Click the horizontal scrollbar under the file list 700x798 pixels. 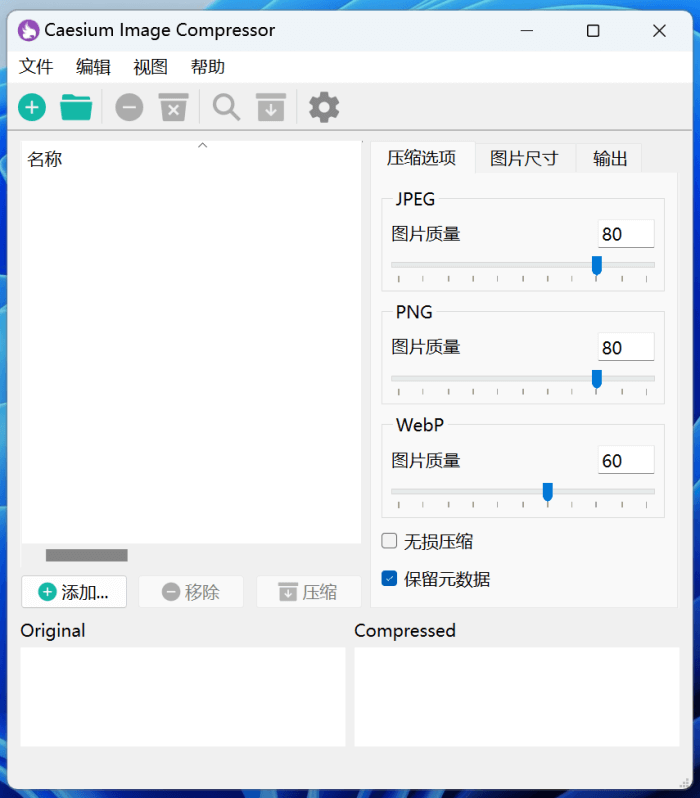tap(87, 555)
